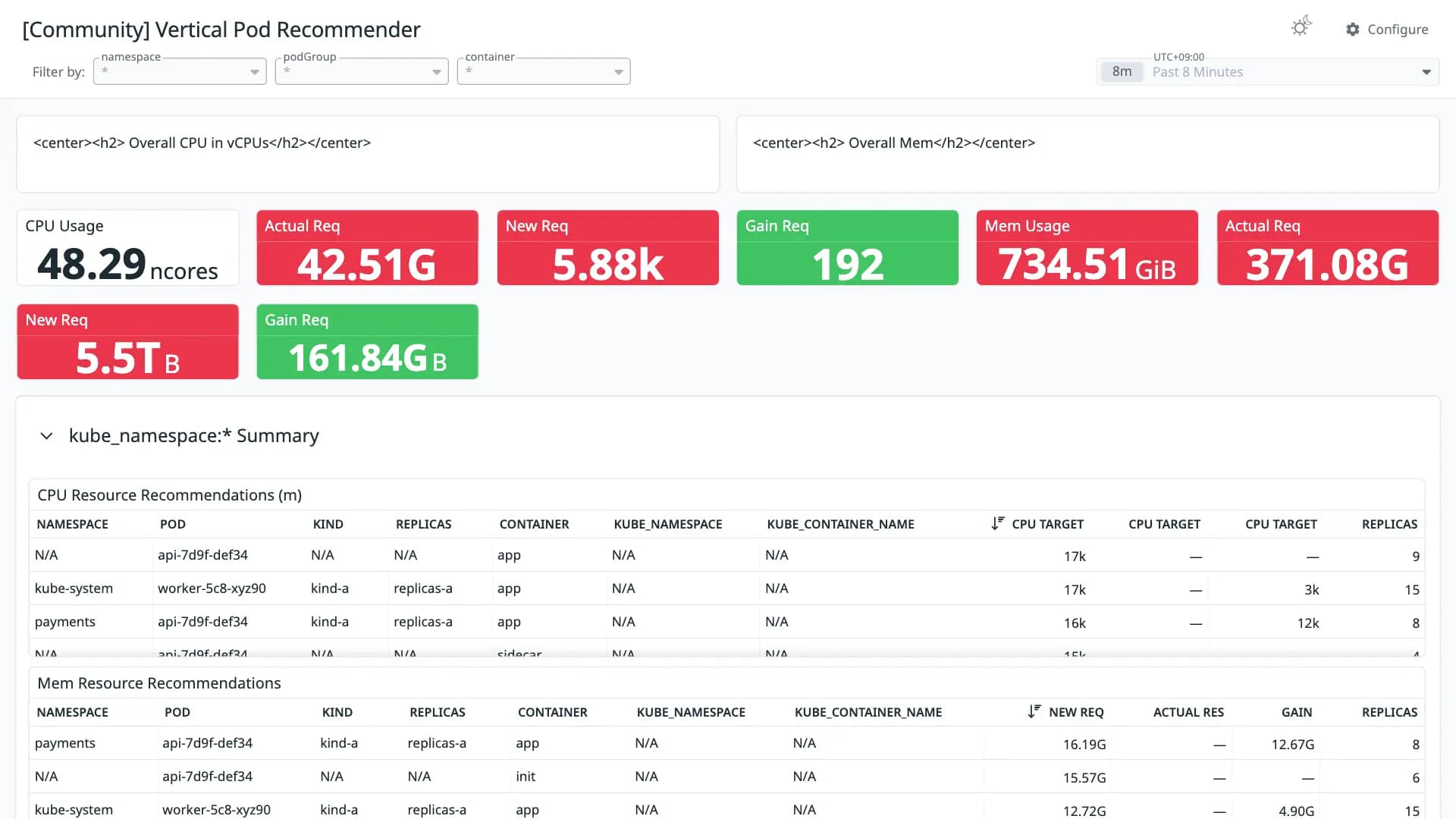Viewport: 1456px width, 819px height.
Task: Toggle the light/dark theme icon
Action: pyautogui.click(x=1301, y=27)
